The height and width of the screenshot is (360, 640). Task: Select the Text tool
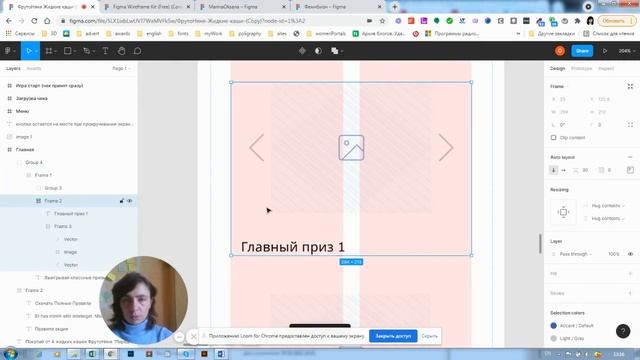coord(105,51)
